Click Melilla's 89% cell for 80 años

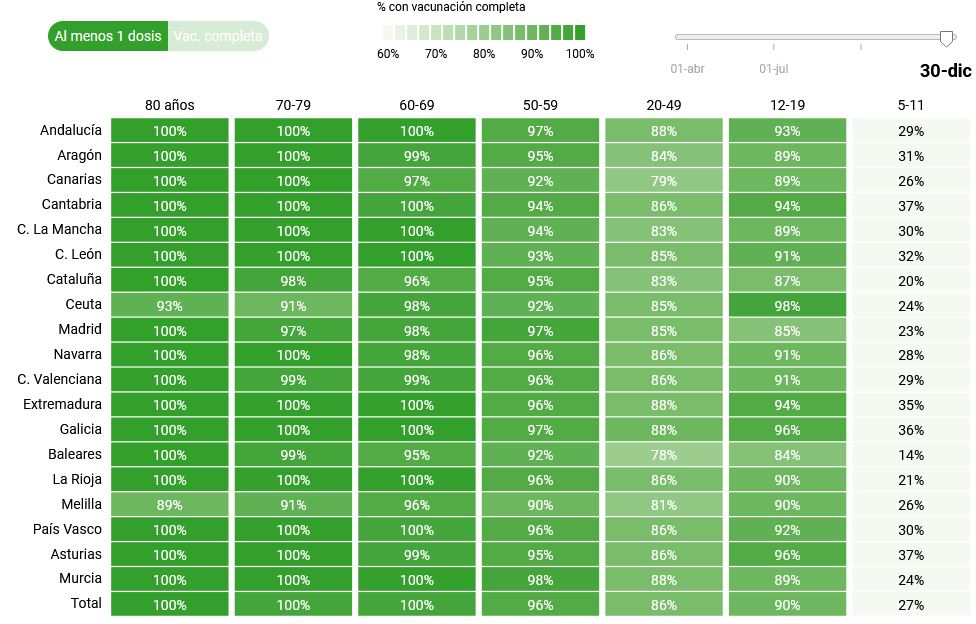pos(170,505)
